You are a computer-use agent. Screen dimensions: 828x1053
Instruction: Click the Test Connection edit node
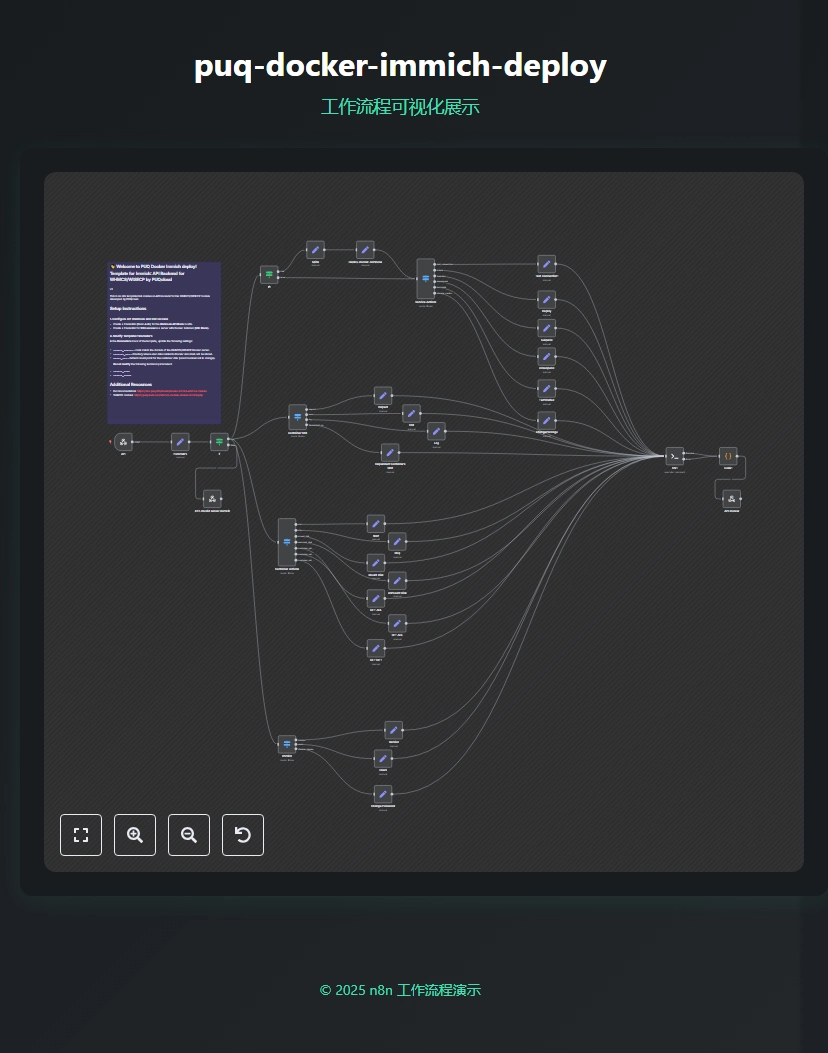[546, 265]
